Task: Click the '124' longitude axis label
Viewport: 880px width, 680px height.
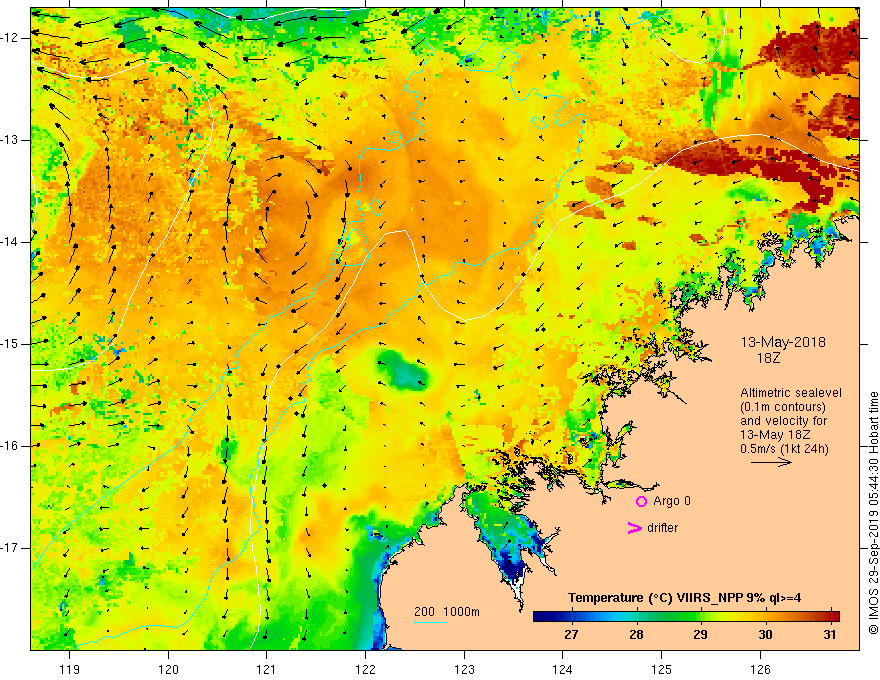Action: [562, 669]
